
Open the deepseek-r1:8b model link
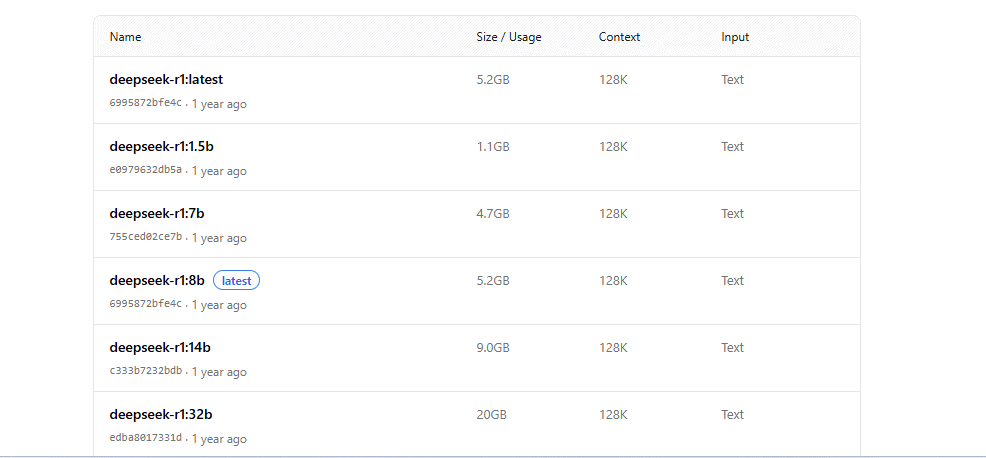(157, 281)
